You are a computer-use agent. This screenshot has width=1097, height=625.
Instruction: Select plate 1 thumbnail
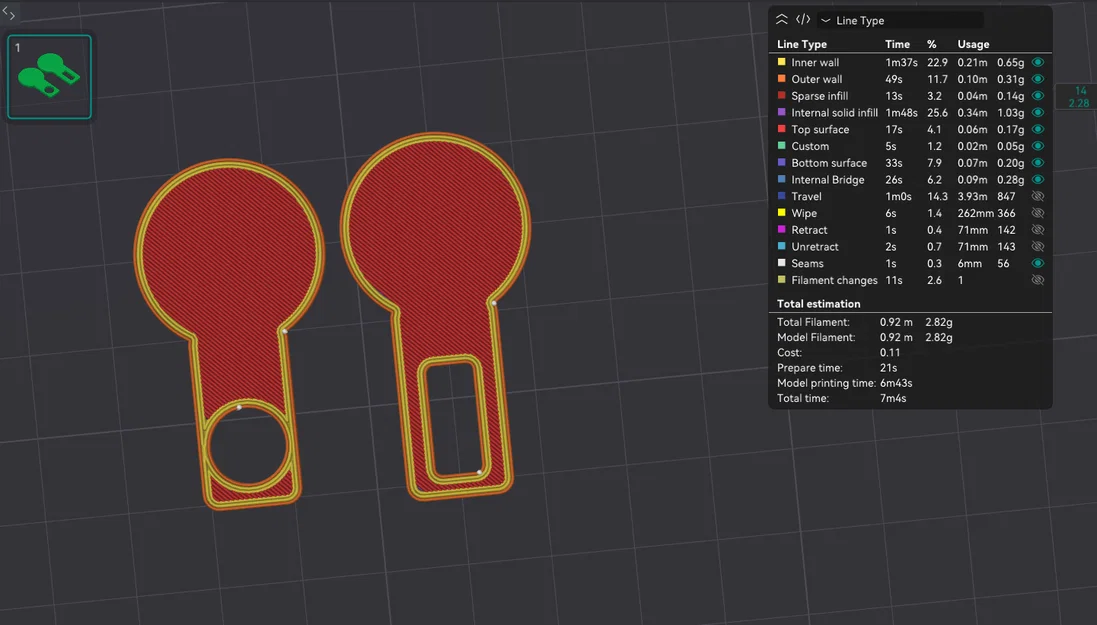(49, 77)
